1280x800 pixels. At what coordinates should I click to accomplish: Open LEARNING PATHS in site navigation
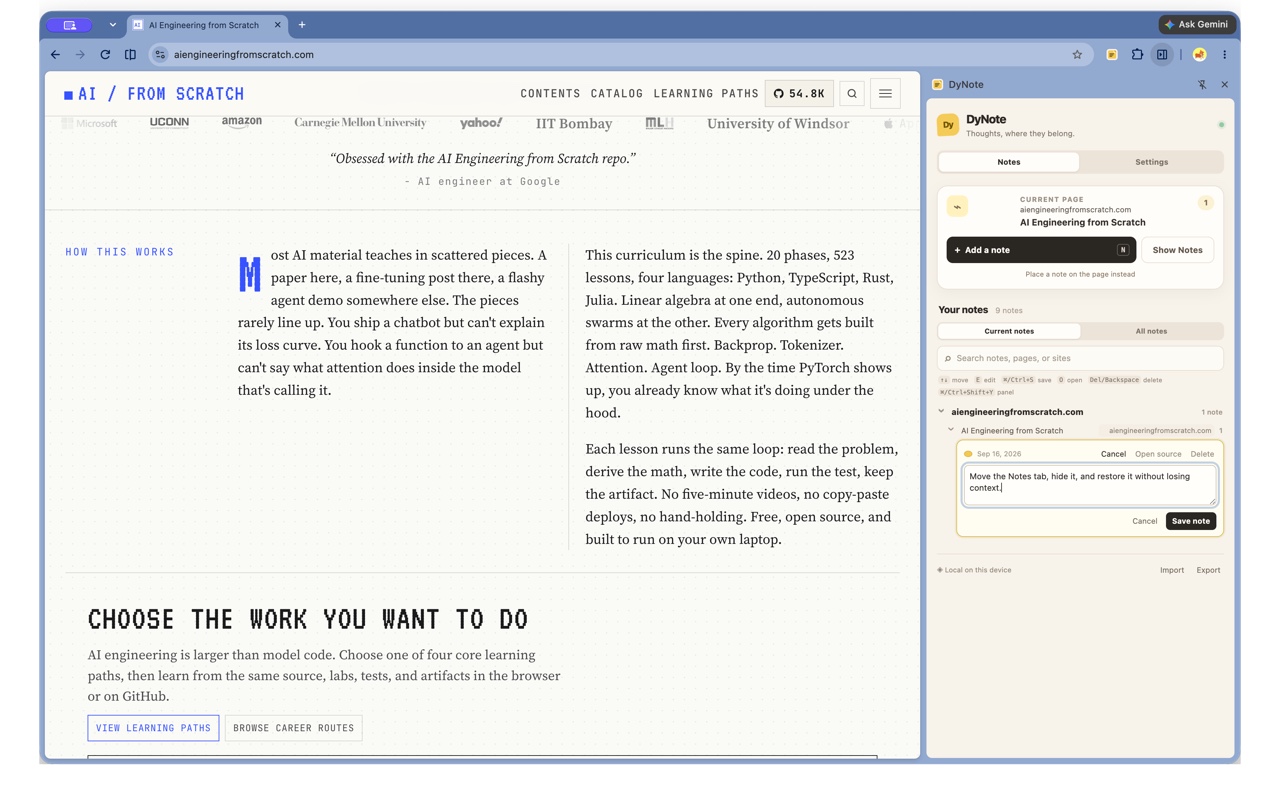706,94
